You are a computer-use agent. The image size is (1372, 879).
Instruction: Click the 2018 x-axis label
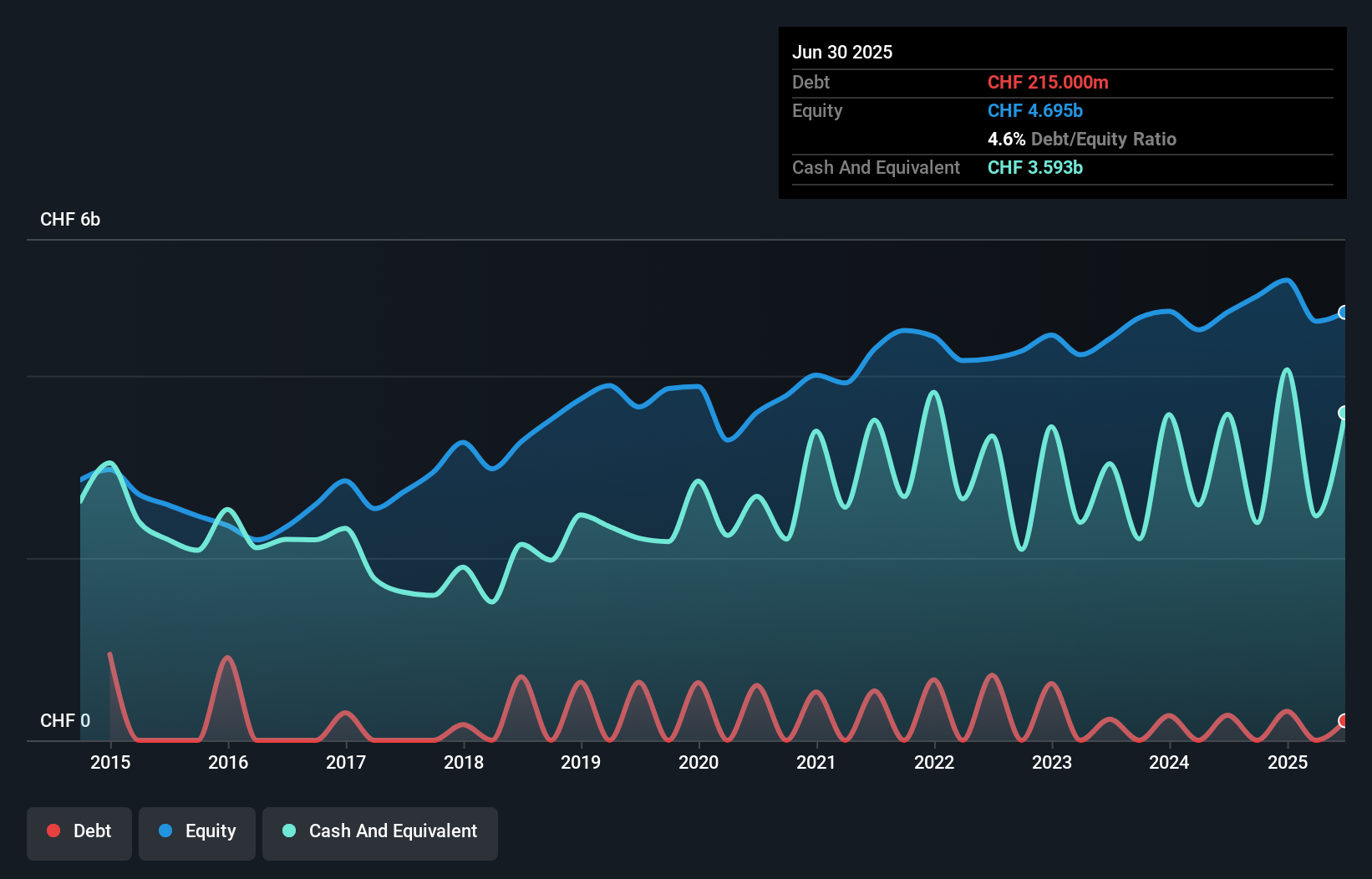[464, 762]
